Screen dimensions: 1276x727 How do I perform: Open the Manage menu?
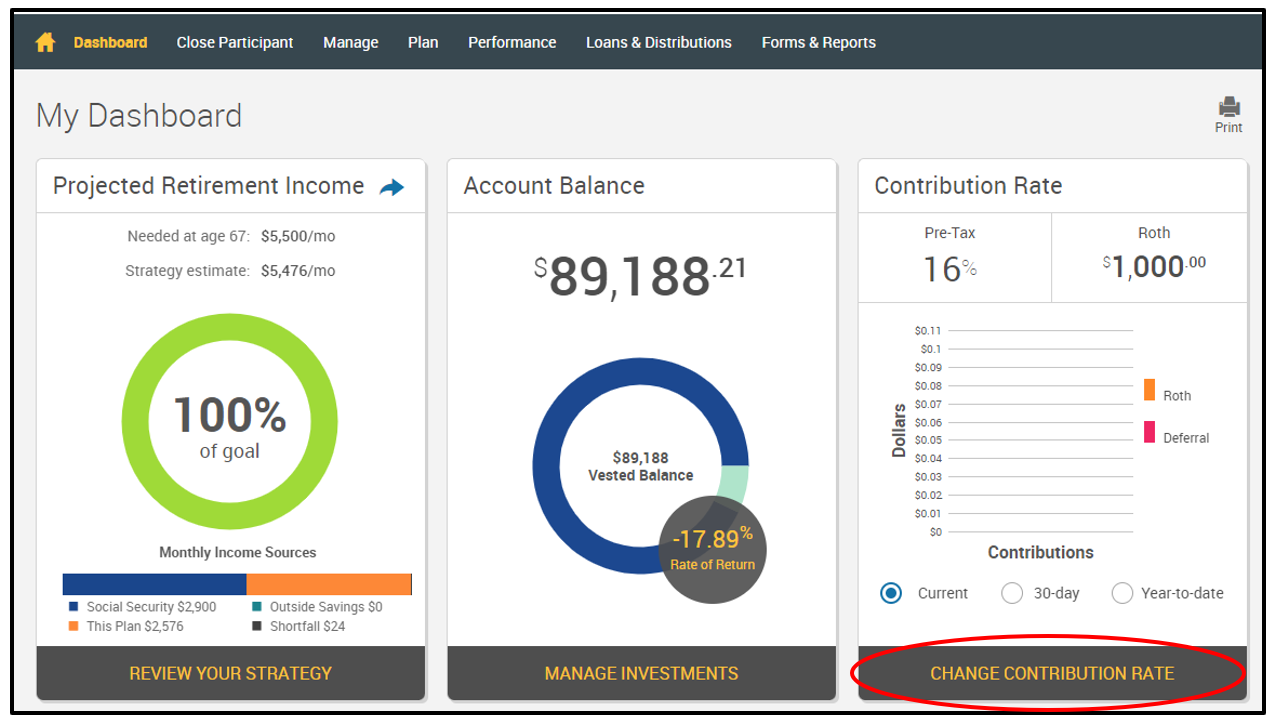[350, 42]
